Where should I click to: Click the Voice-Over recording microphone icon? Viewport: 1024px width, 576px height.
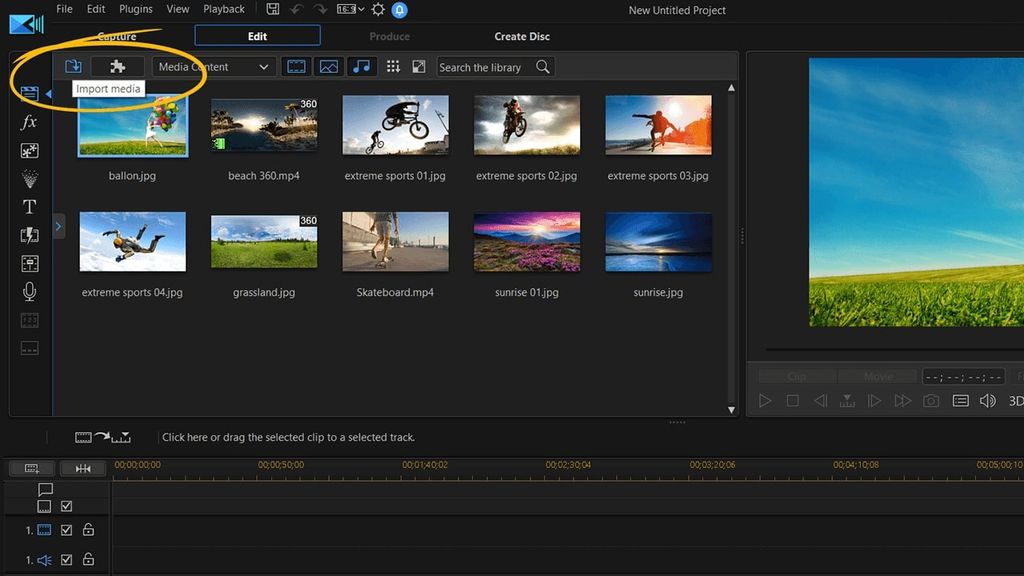click(x=30, y=291)
